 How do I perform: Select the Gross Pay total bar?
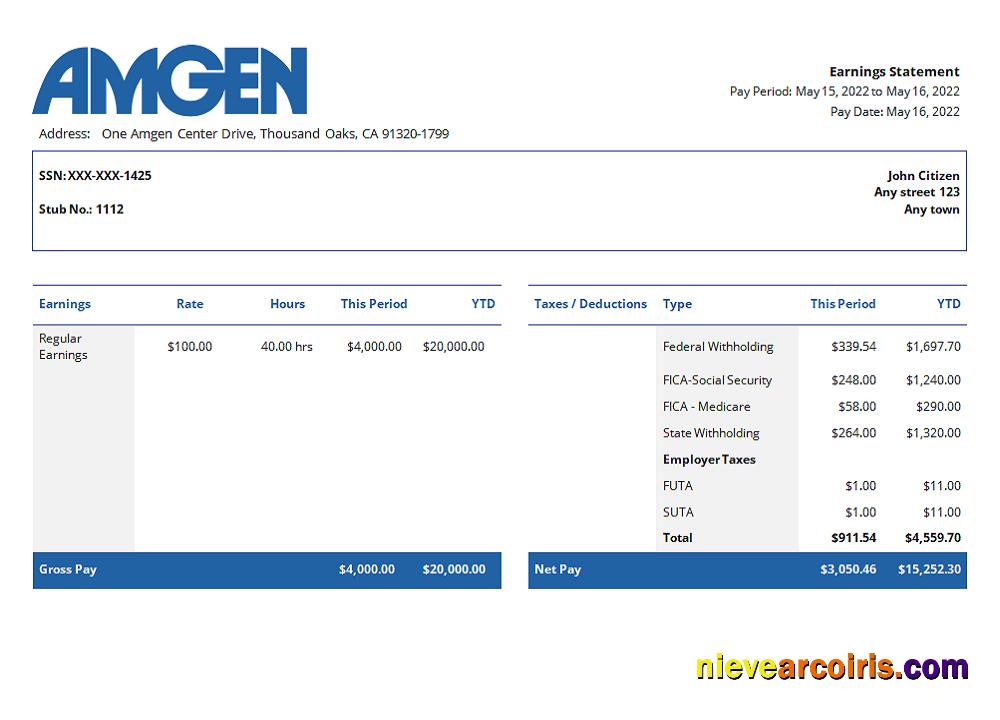[69, 570]
